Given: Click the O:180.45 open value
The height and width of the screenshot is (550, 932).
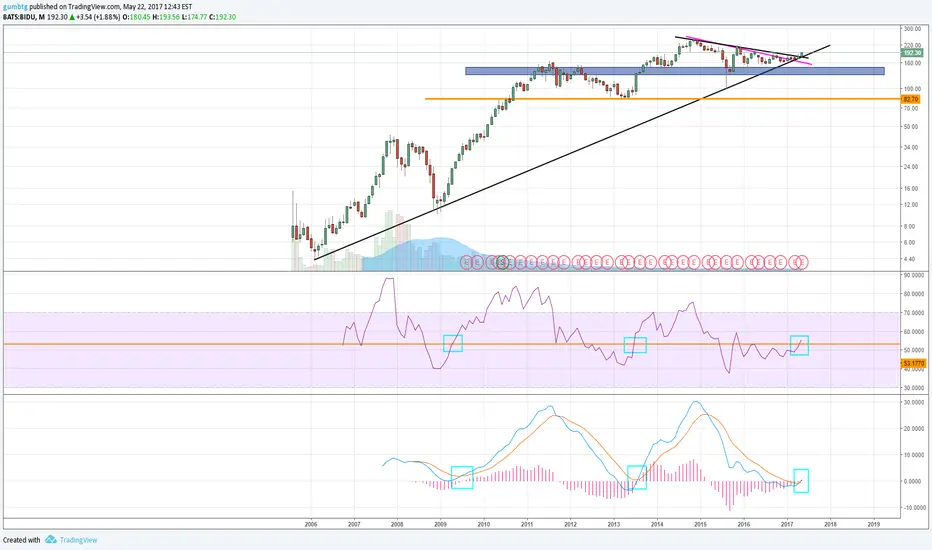Looking at the screenshot, I should coord(136,17).
